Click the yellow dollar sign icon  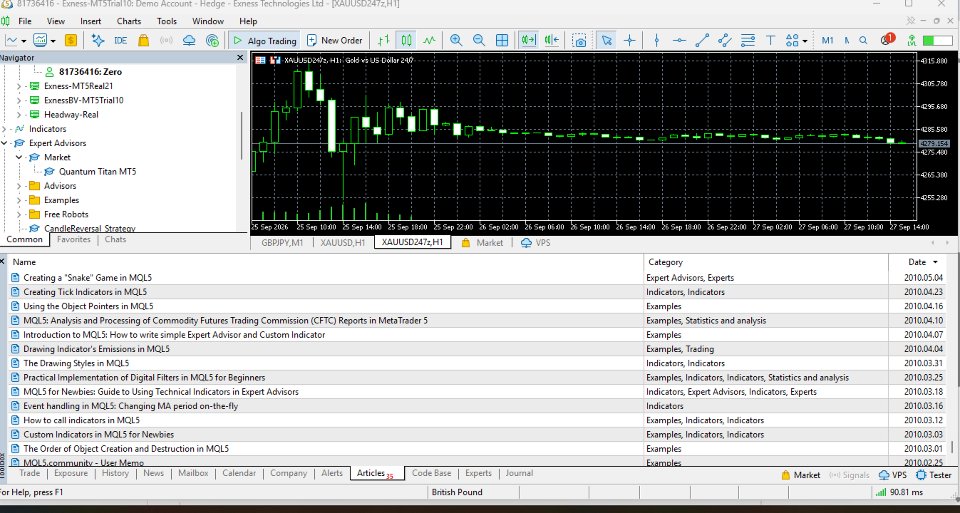[71, 40]
